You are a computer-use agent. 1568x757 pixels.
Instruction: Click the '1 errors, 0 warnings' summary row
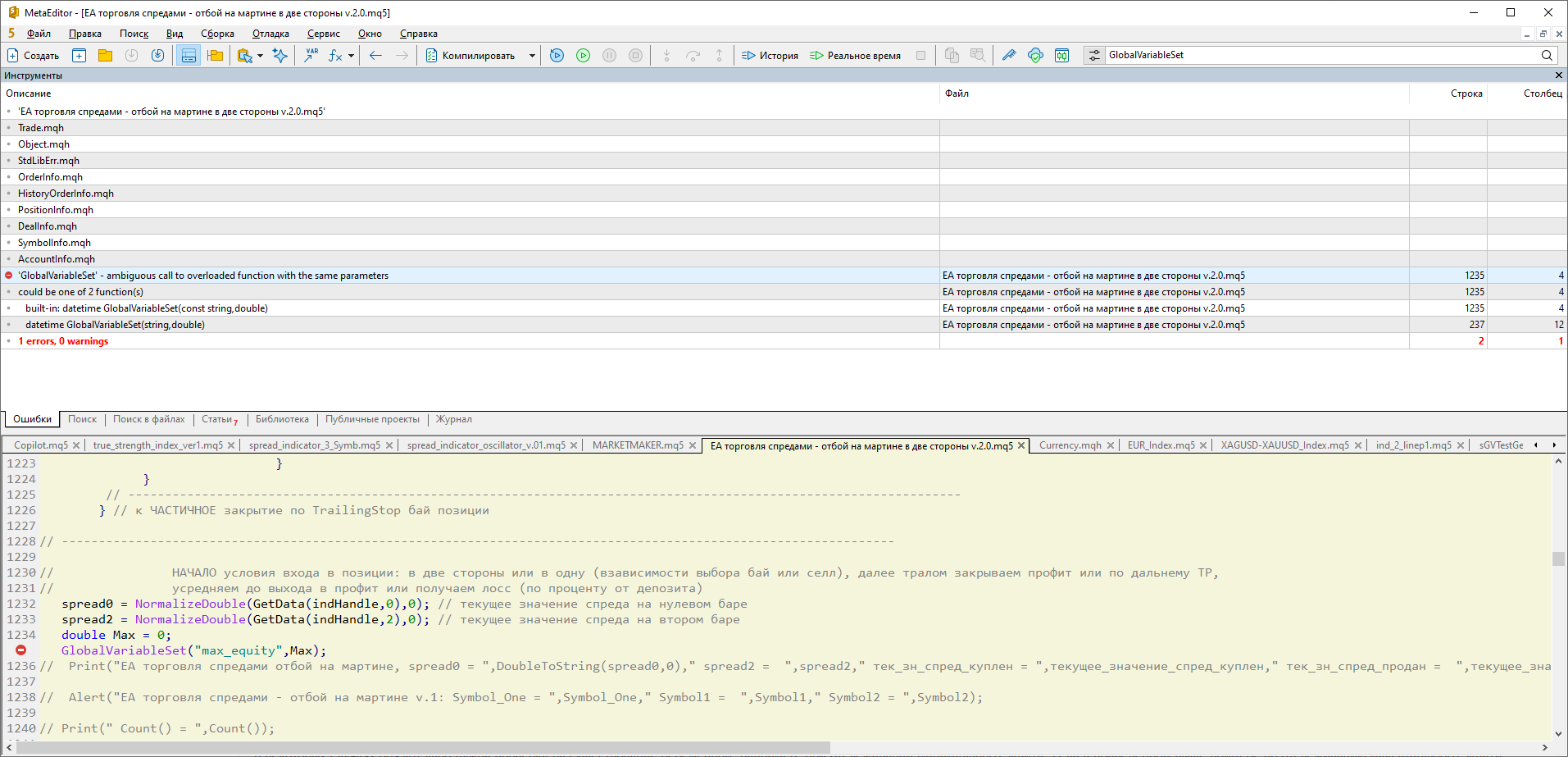784,341
